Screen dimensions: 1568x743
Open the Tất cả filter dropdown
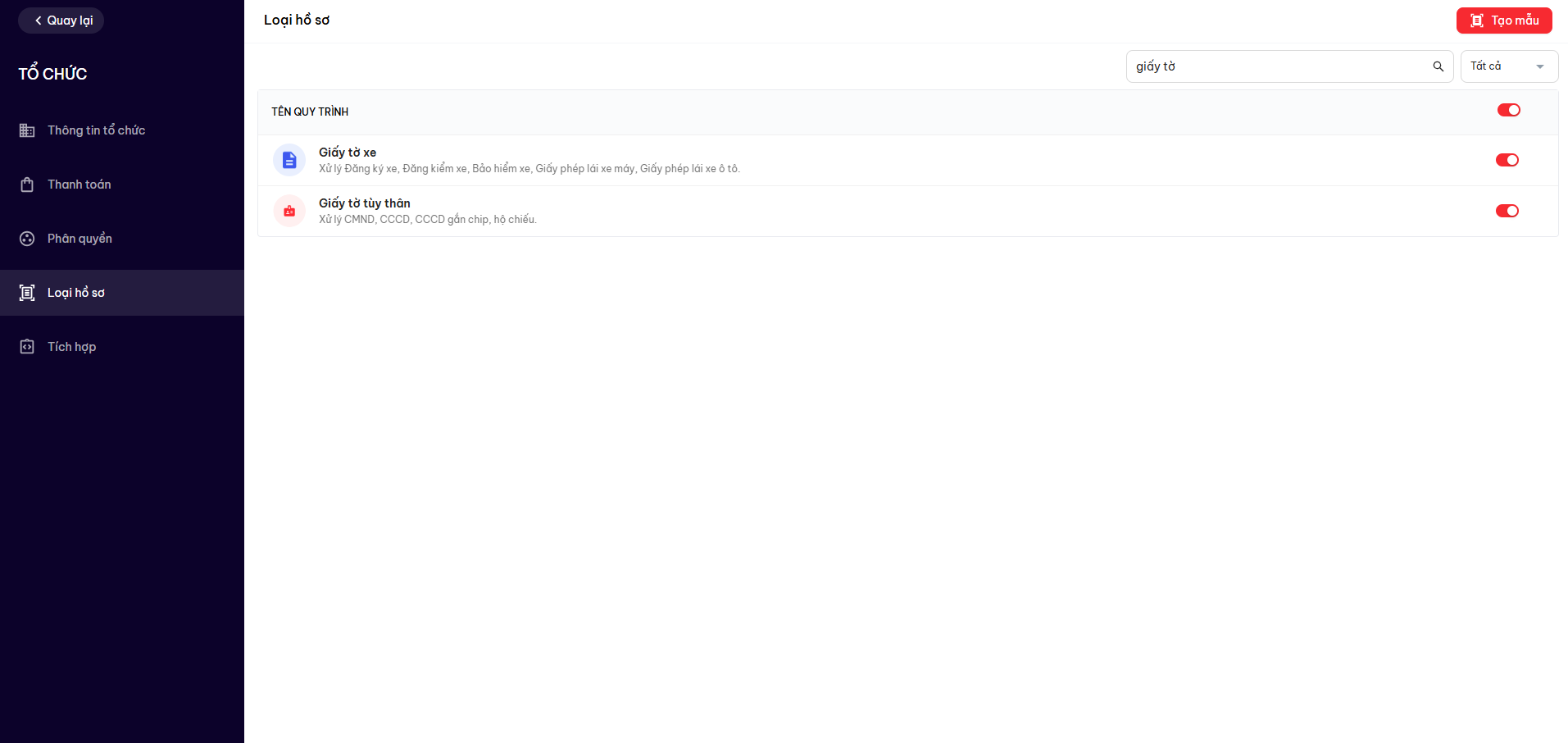pos(1509,66)
